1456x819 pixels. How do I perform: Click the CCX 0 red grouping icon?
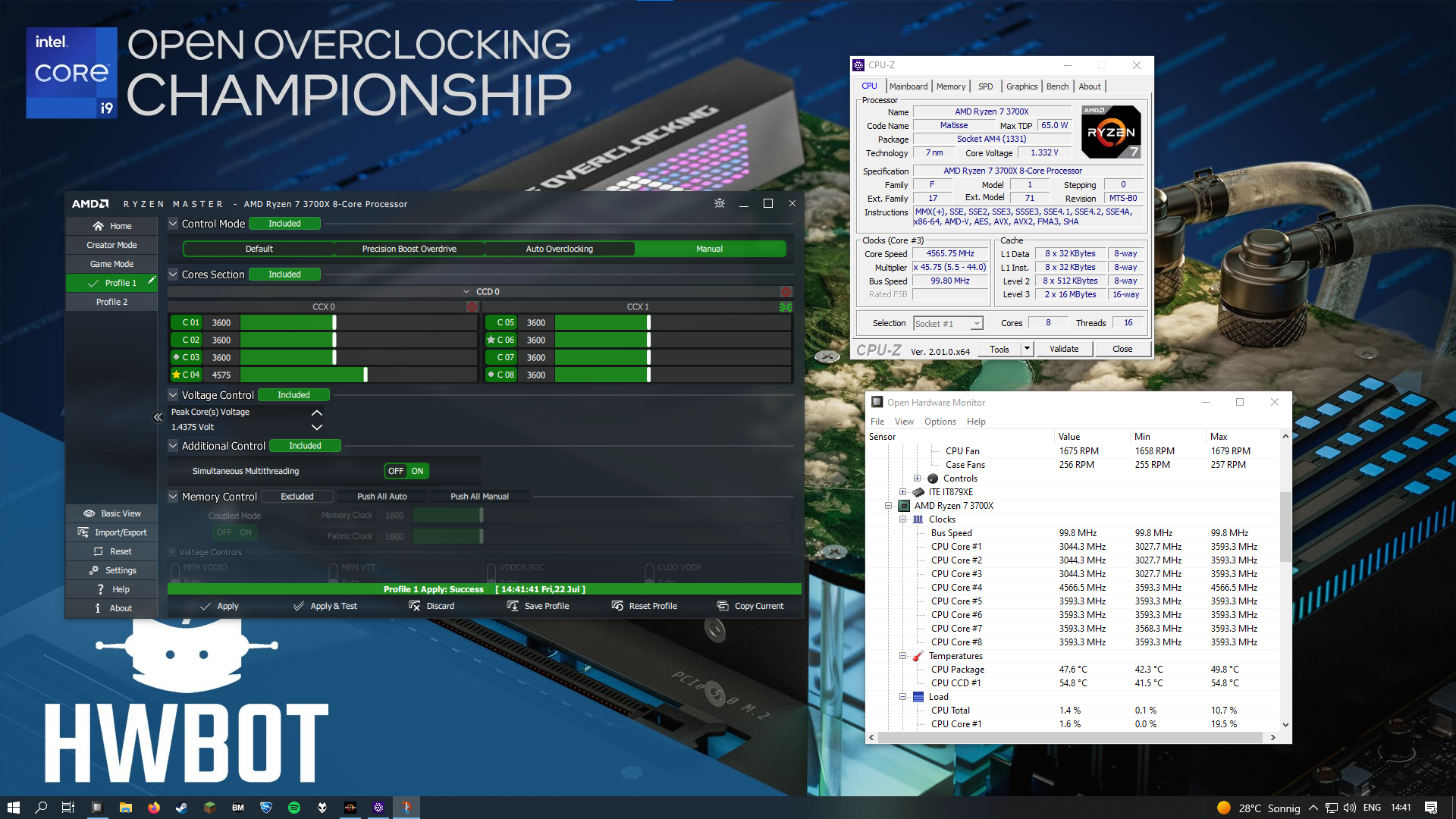pyautogui.click(x=472, y=307)
